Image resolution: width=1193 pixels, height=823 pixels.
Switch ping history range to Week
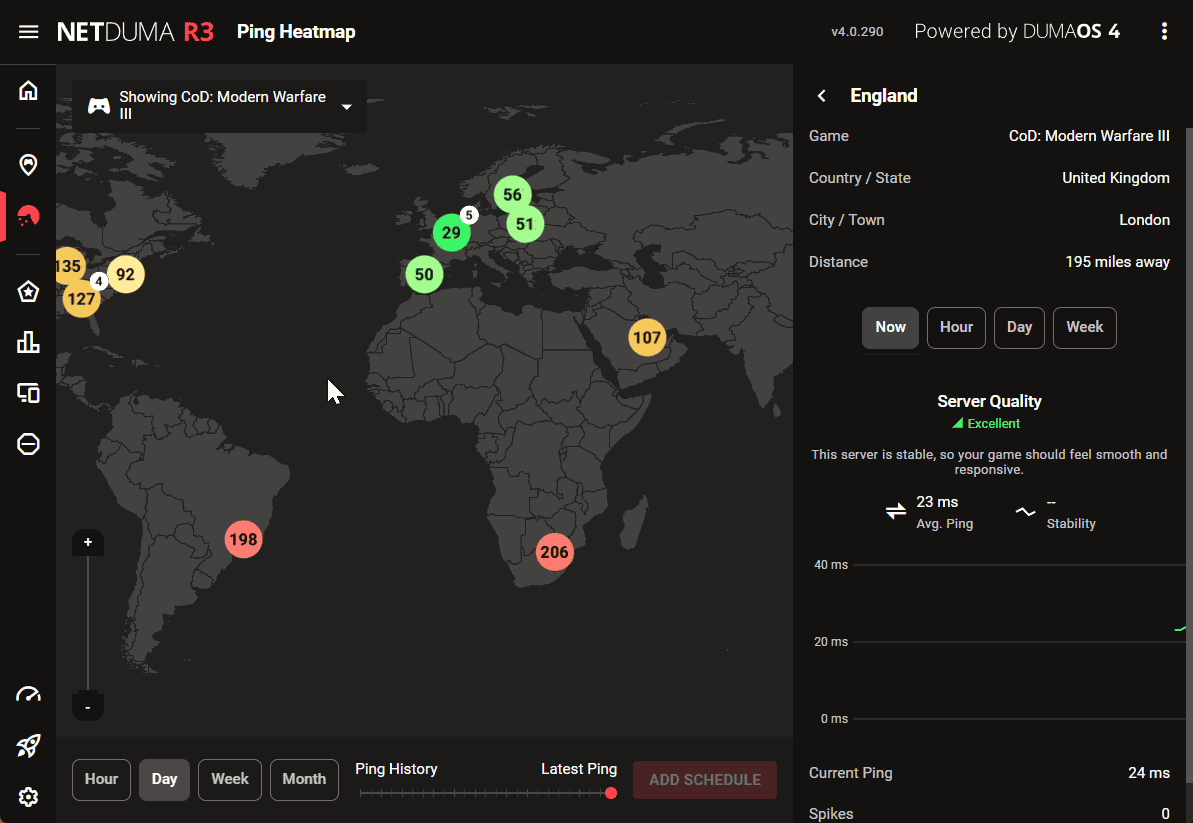pyautogui.click(x=230, y=780)
